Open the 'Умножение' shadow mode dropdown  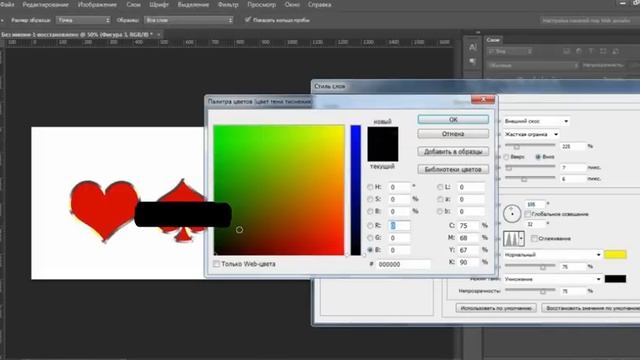click(x=552, y=279)
